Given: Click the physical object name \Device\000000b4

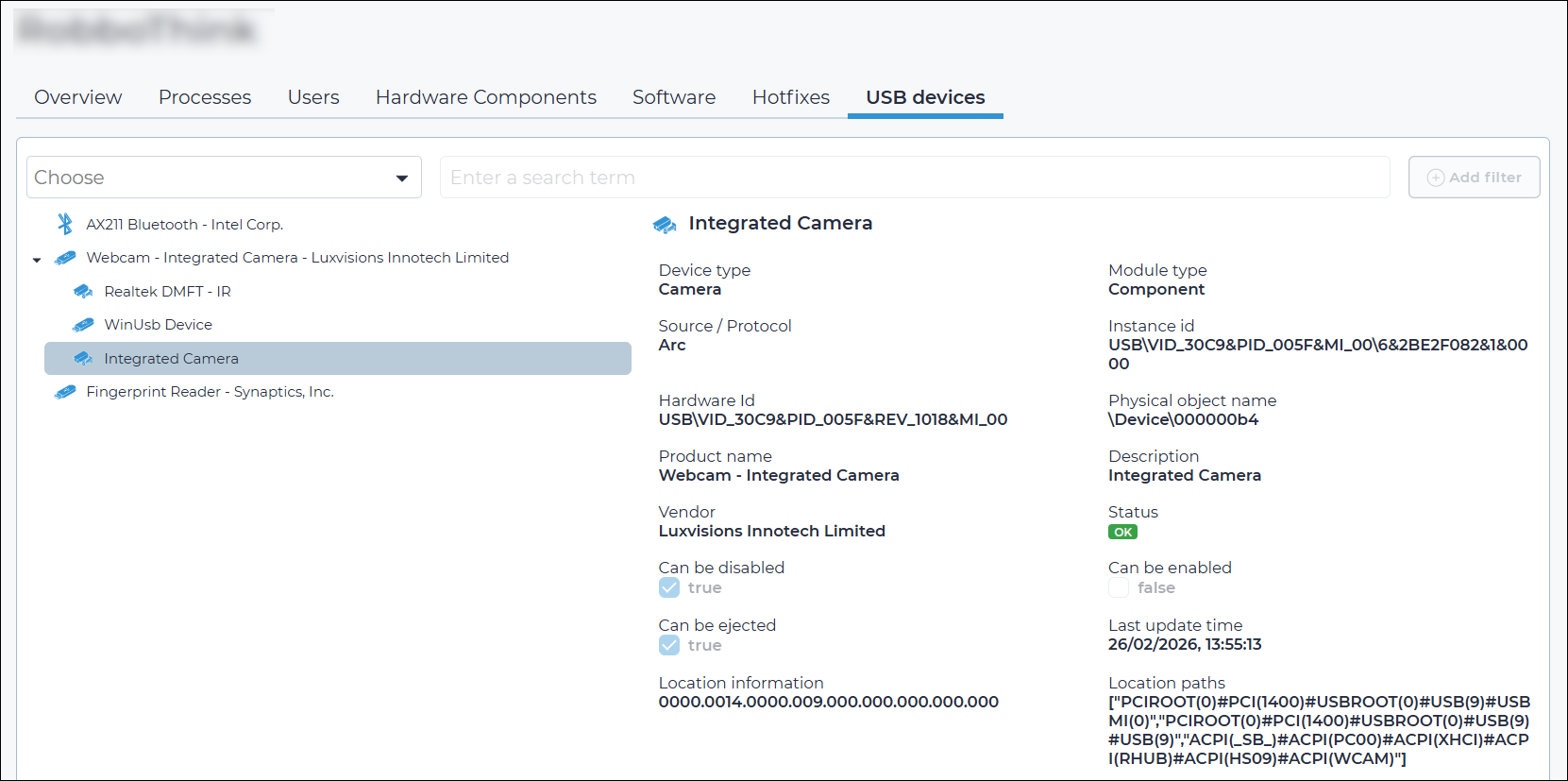Looking at the screenshot, I should coord(1183,419).
